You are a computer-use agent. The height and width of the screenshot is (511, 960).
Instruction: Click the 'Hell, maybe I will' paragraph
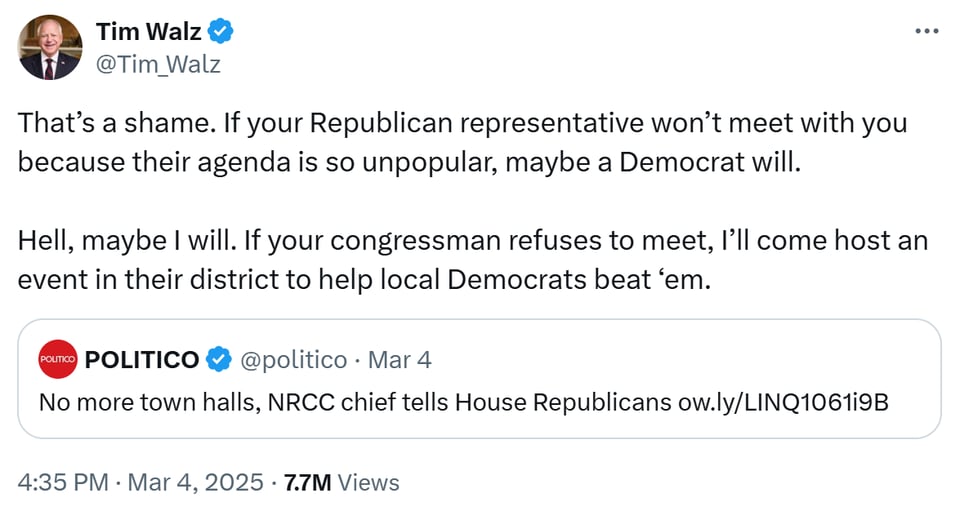coord(472,241)
